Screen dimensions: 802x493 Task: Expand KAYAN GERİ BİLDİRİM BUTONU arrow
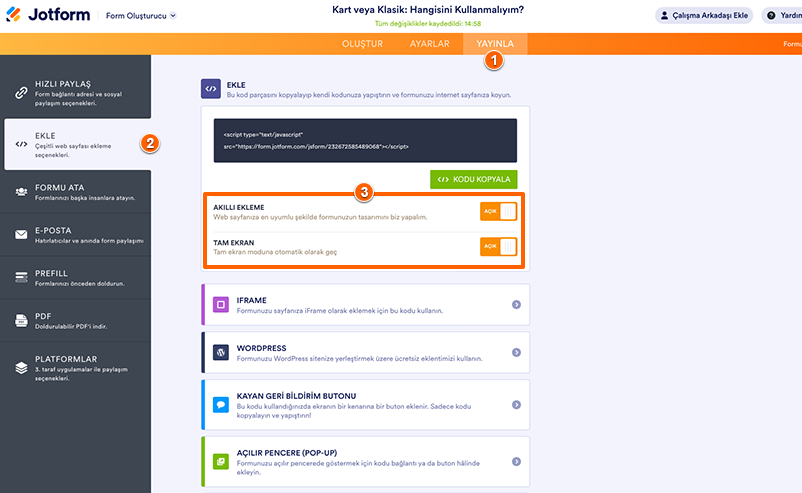point(516,405)
